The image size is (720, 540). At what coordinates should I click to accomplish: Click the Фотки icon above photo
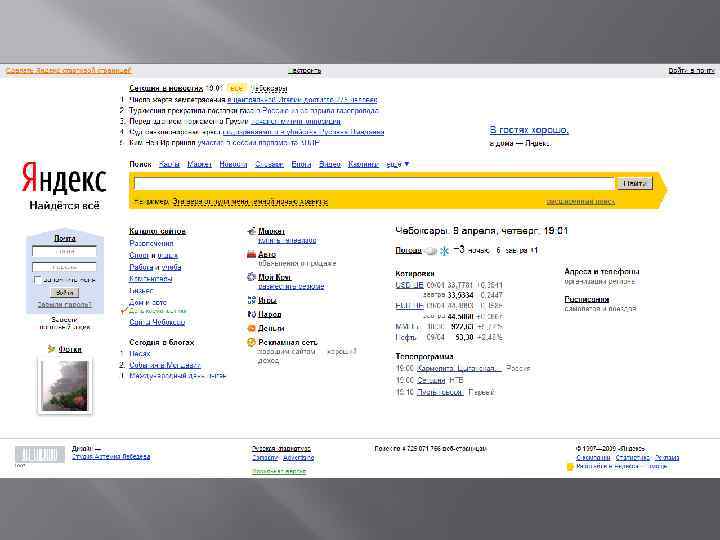pos(51,349)
